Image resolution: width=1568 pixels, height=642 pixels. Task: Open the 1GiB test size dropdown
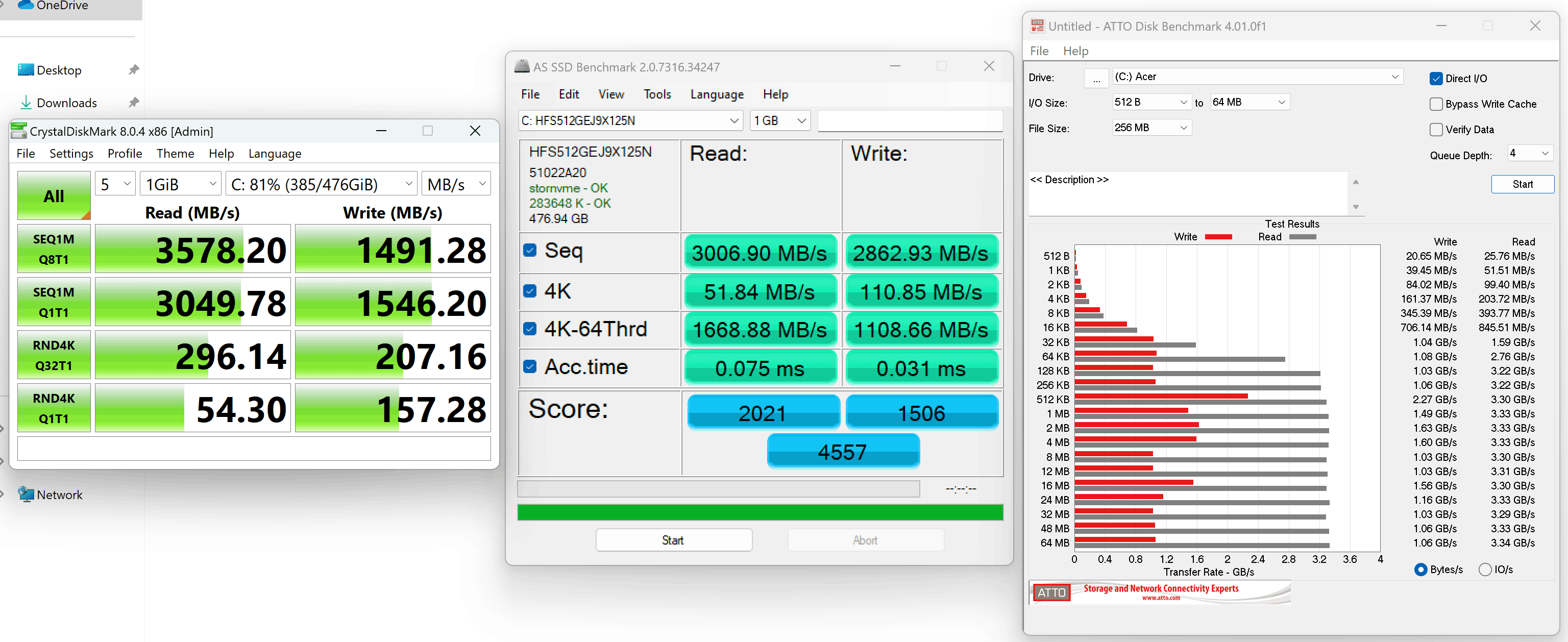pyautogui.click(x=181, y=184)
